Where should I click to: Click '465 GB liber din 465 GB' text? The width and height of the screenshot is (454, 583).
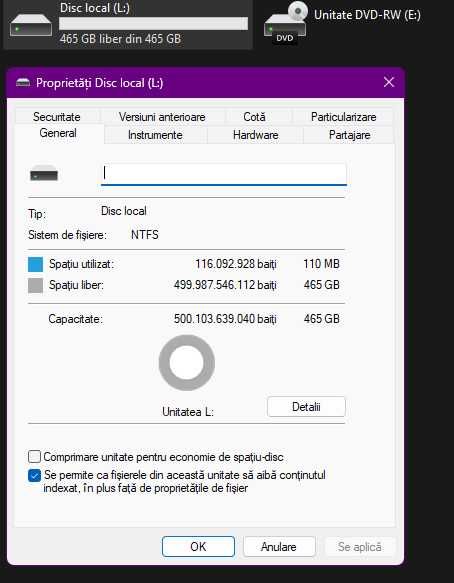click(x=120, y=39)
